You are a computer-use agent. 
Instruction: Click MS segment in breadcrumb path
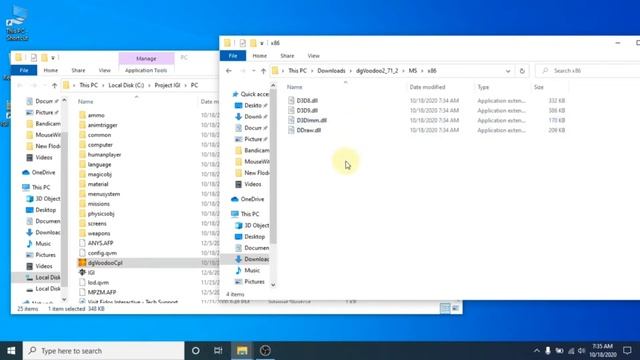(x=413, y=71)
